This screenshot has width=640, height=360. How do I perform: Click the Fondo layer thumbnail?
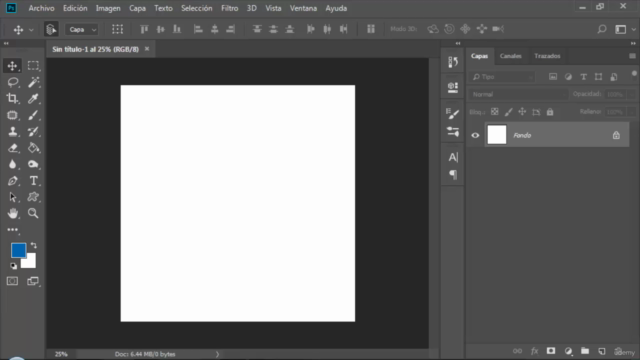tap(497, 135)
